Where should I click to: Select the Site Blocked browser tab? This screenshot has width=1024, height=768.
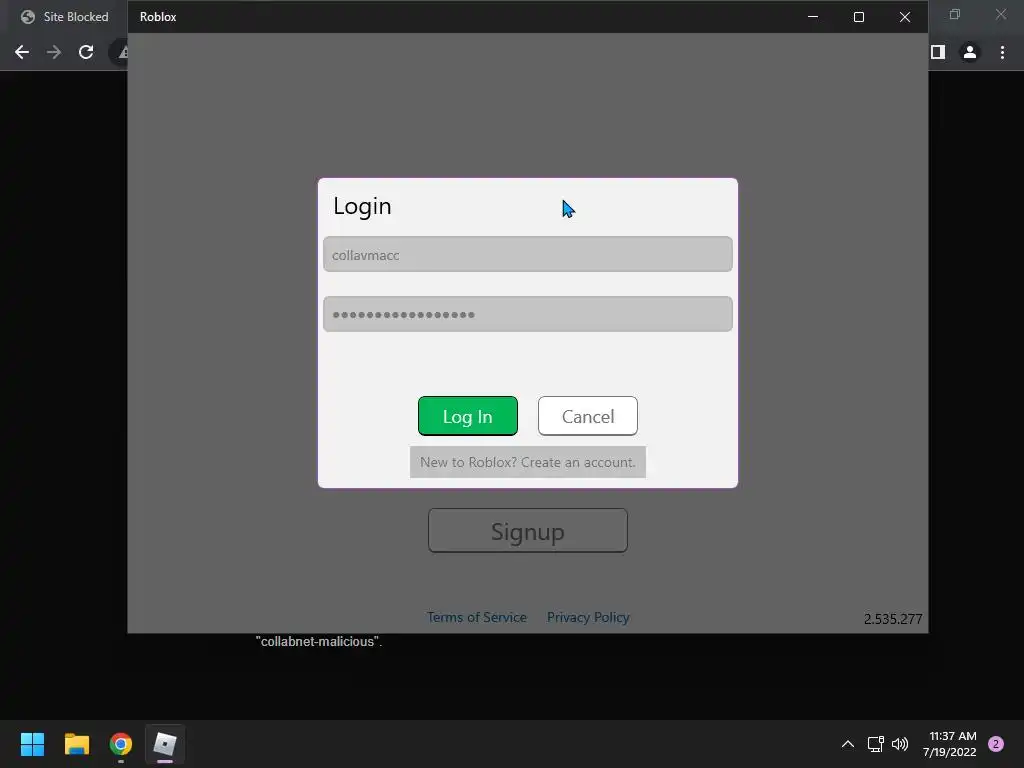64,17
